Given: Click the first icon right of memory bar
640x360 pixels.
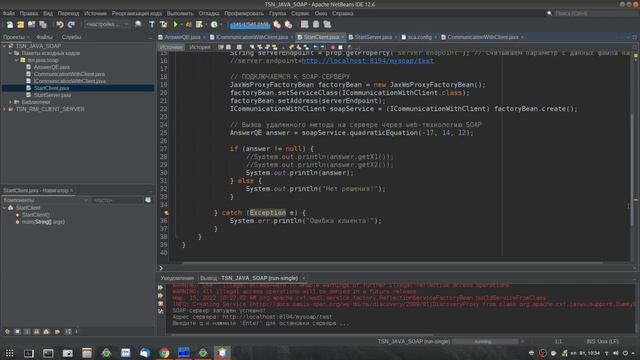Looking at the screenshot, I should click(x=277, y=24).
